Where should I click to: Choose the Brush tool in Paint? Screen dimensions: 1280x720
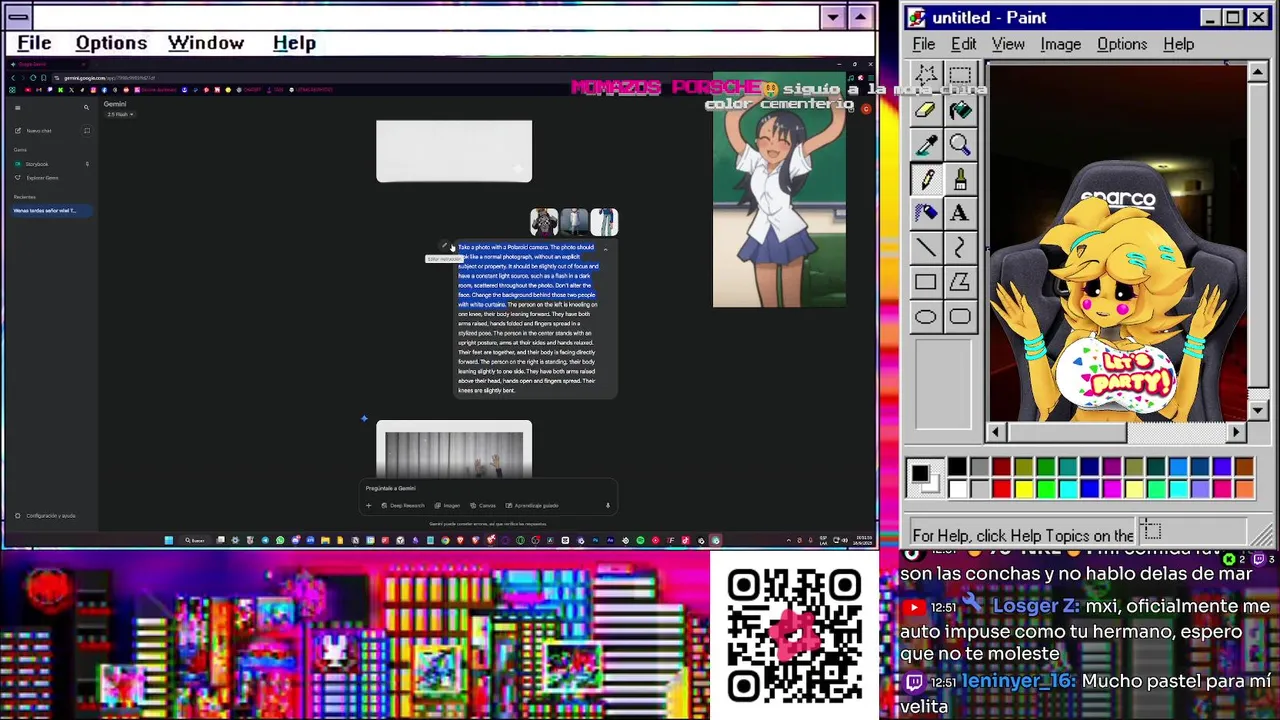(960, 179)
